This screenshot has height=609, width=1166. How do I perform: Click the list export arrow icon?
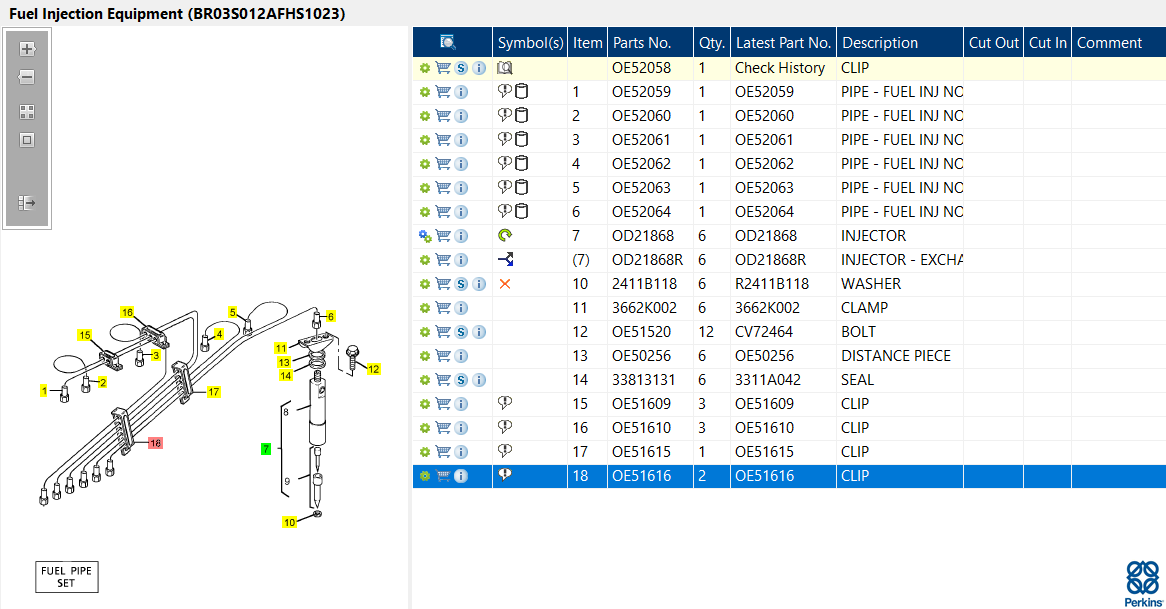pos(27,203)
